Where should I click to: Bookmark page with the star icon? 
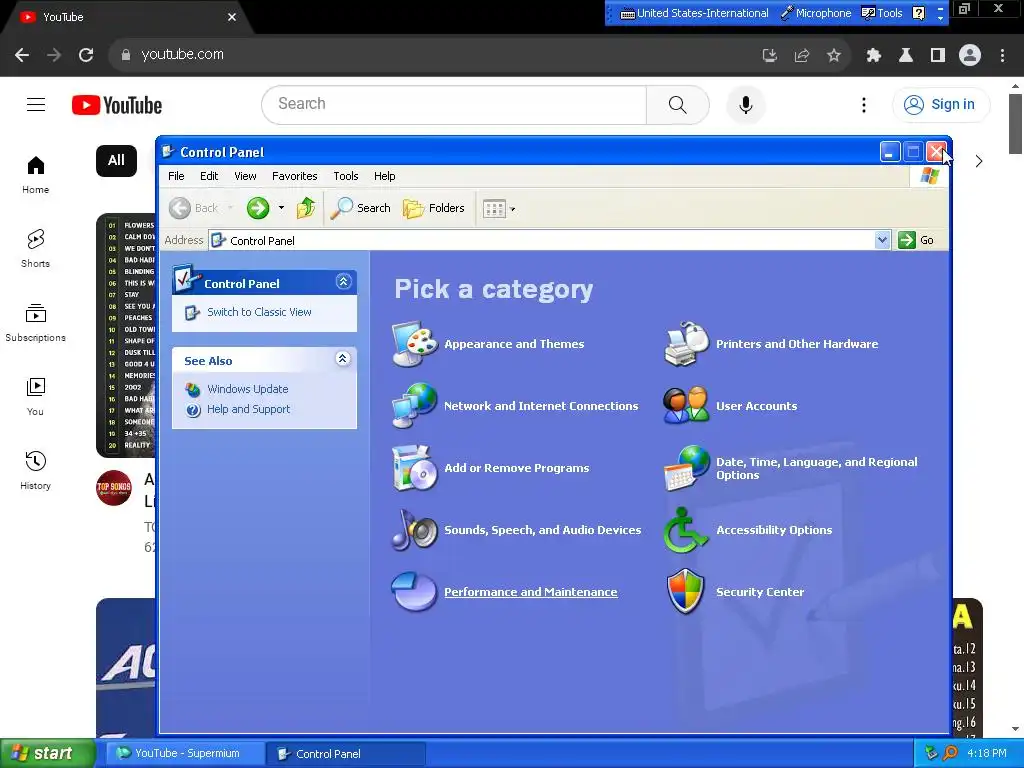pyautogui.click(x=834, y=56)
